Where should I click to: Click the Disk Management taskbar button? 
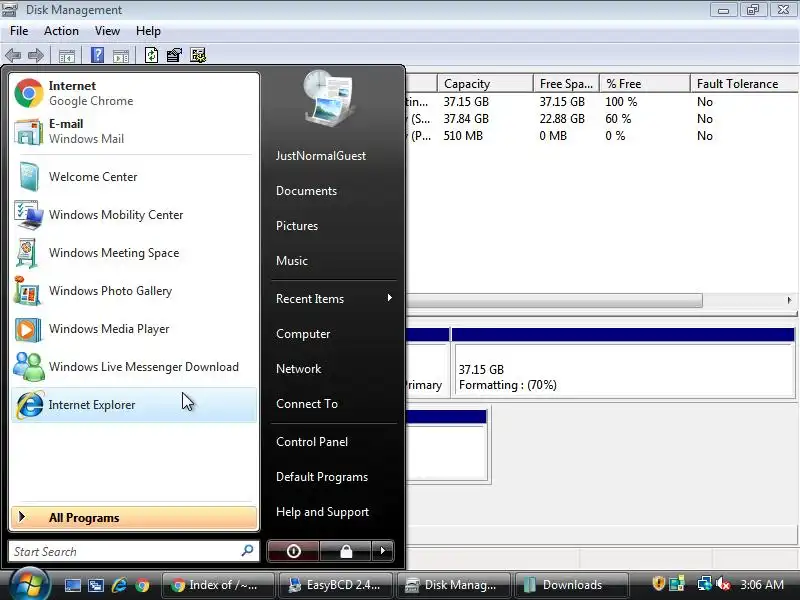(454, 585)
